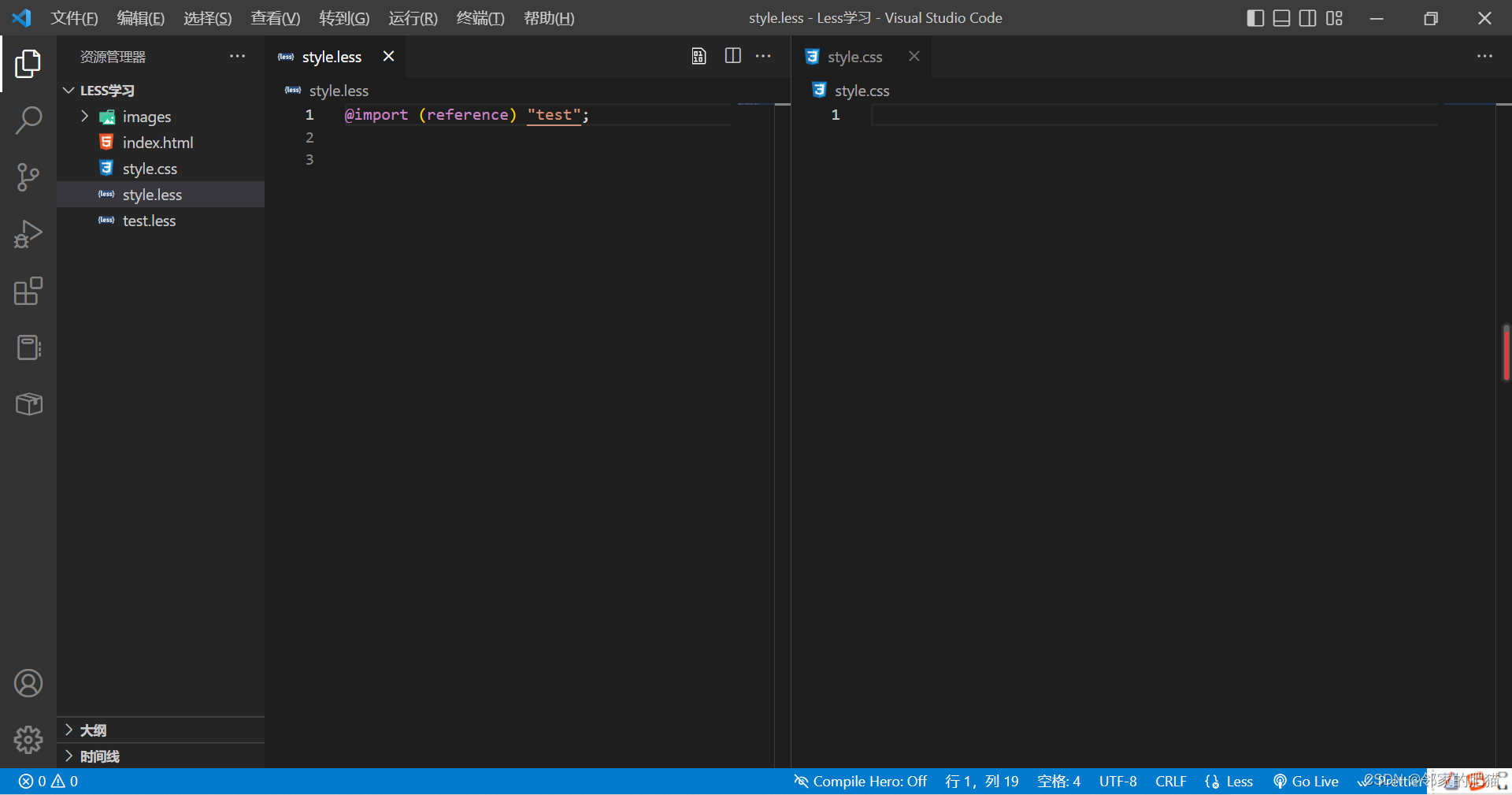Open Explorer panel more actions menu
The width and height of the screenshot is (1512, 795).
(x=237, y=56)
